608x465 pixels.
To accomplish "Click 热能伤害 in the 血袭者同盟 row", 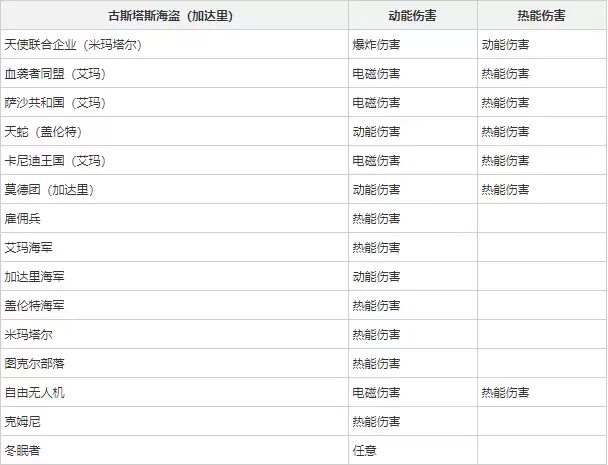I will click(505, 74).
